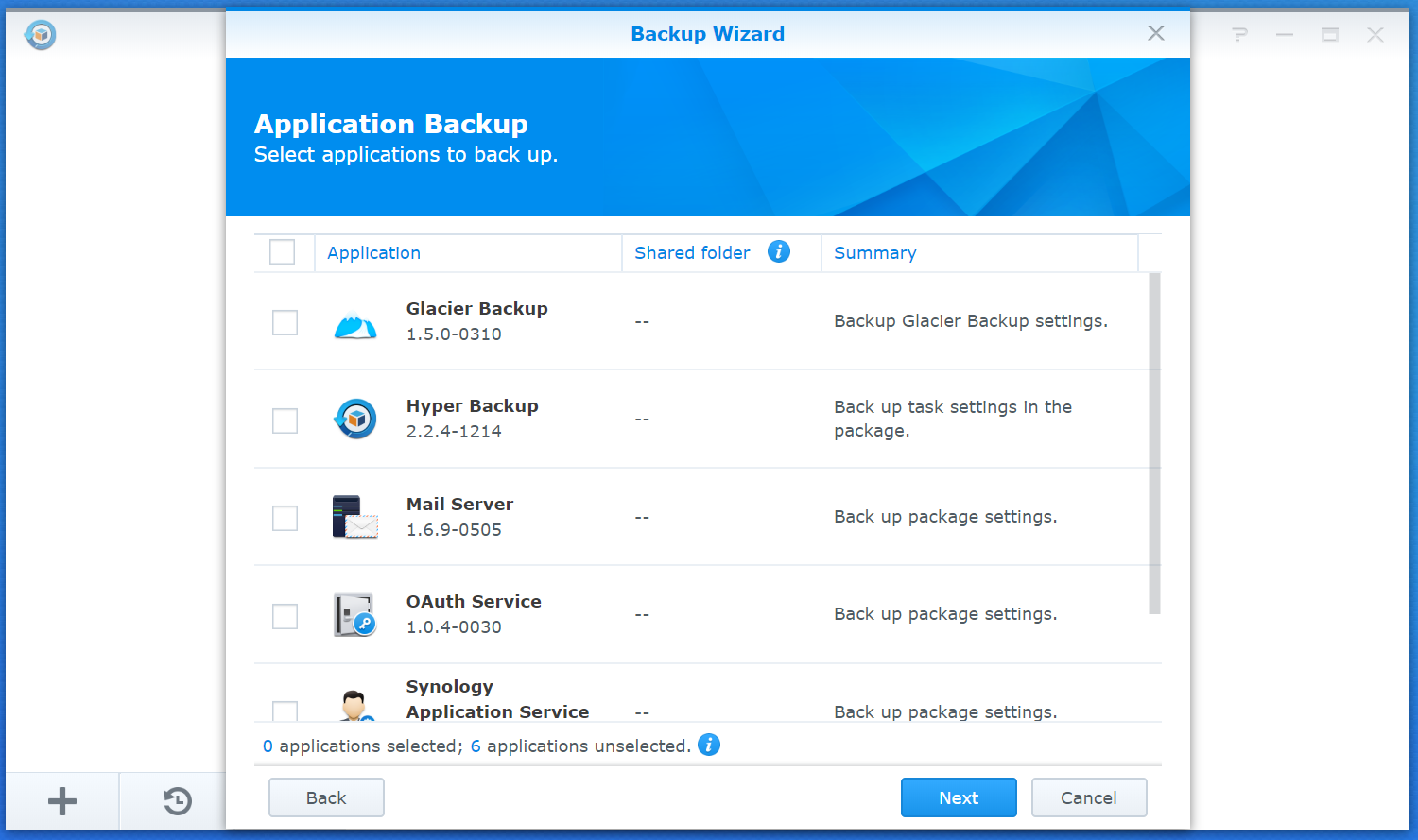
Task: Select the OAuth Service checkbox
Action: tap(285, 616)
